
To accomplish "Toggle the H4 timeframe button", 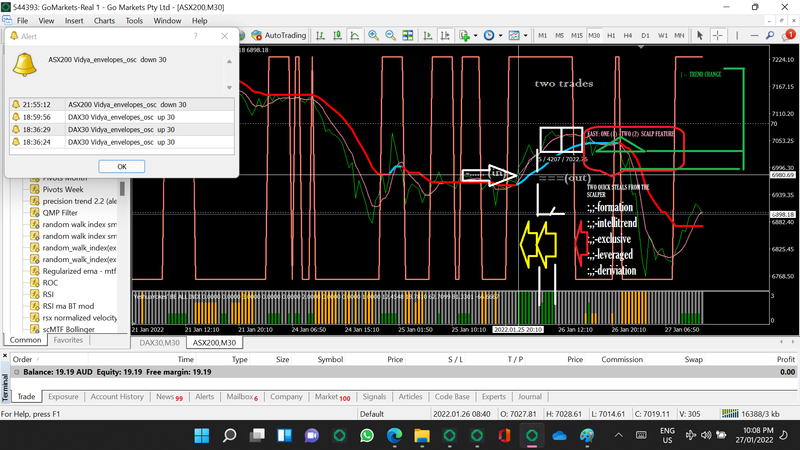I will [x=629, y=35].
